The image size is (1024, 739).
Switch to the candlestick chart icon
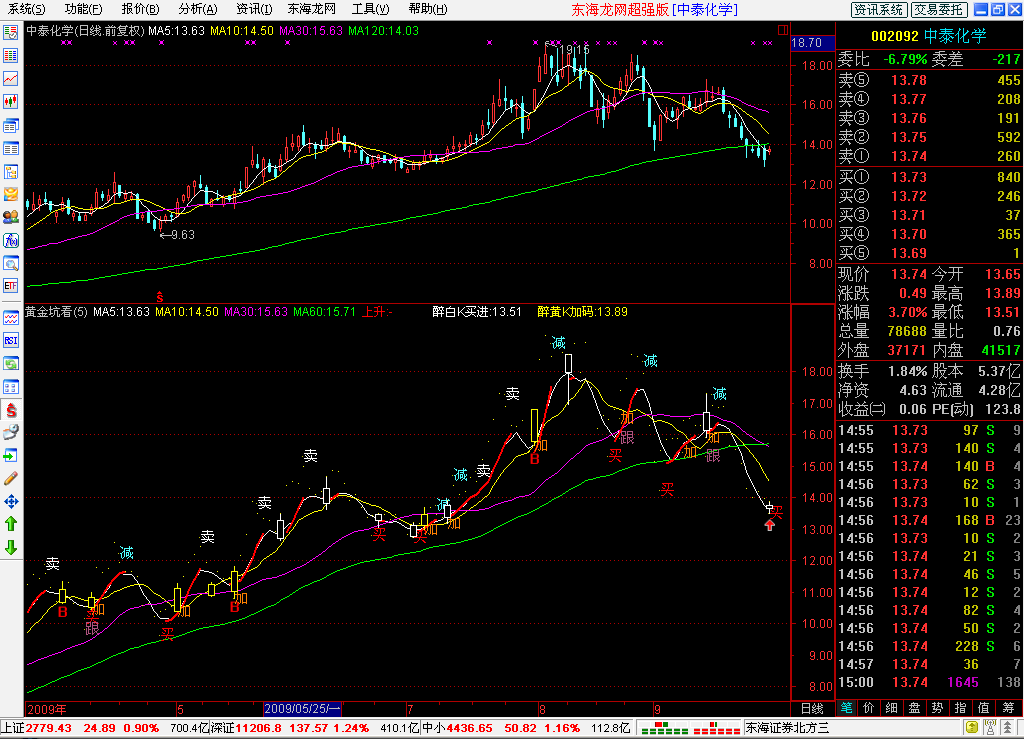coord(10,102)
